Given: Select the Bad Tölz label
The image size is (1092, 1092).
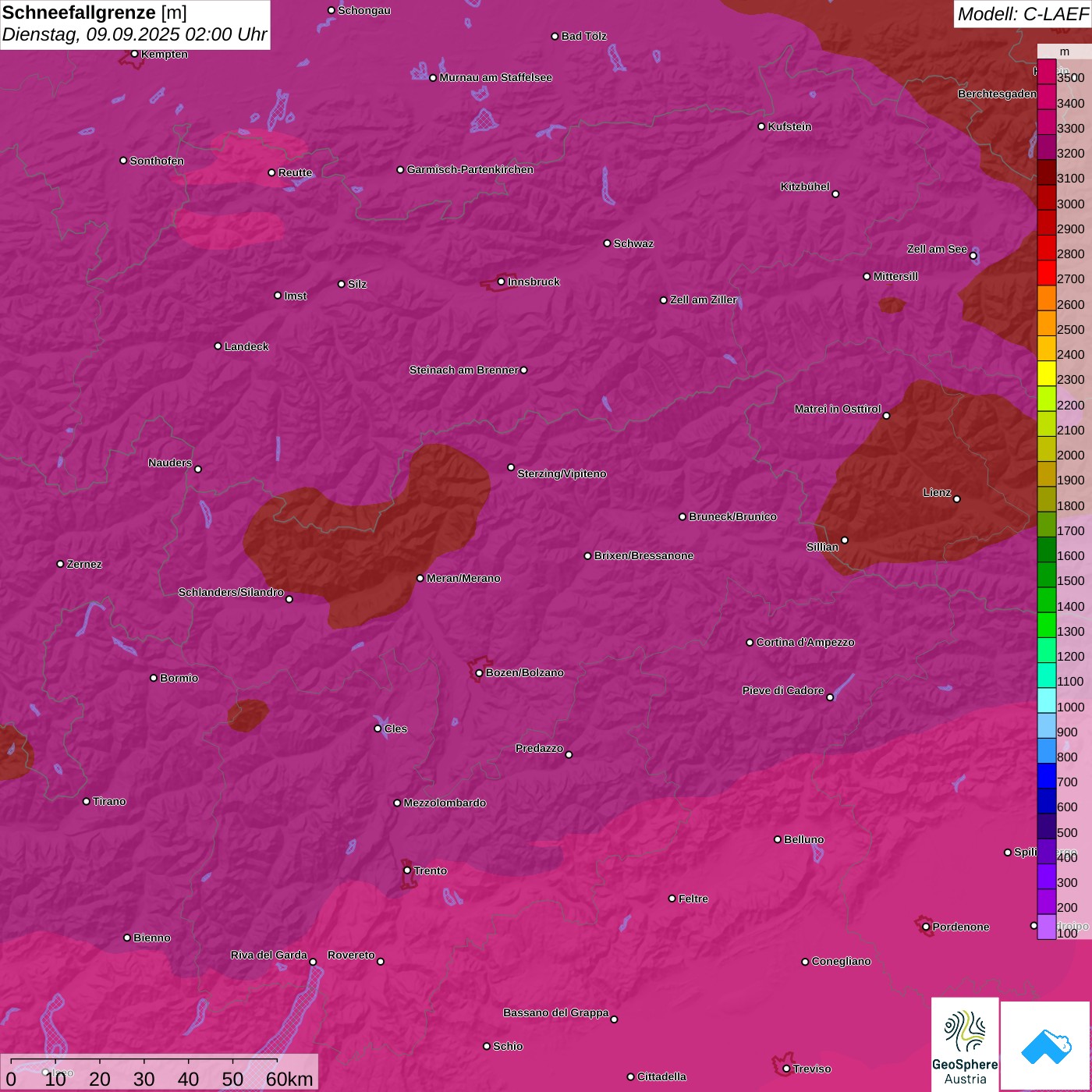Looking at the screenshot, I should click(x=583, y=36).
